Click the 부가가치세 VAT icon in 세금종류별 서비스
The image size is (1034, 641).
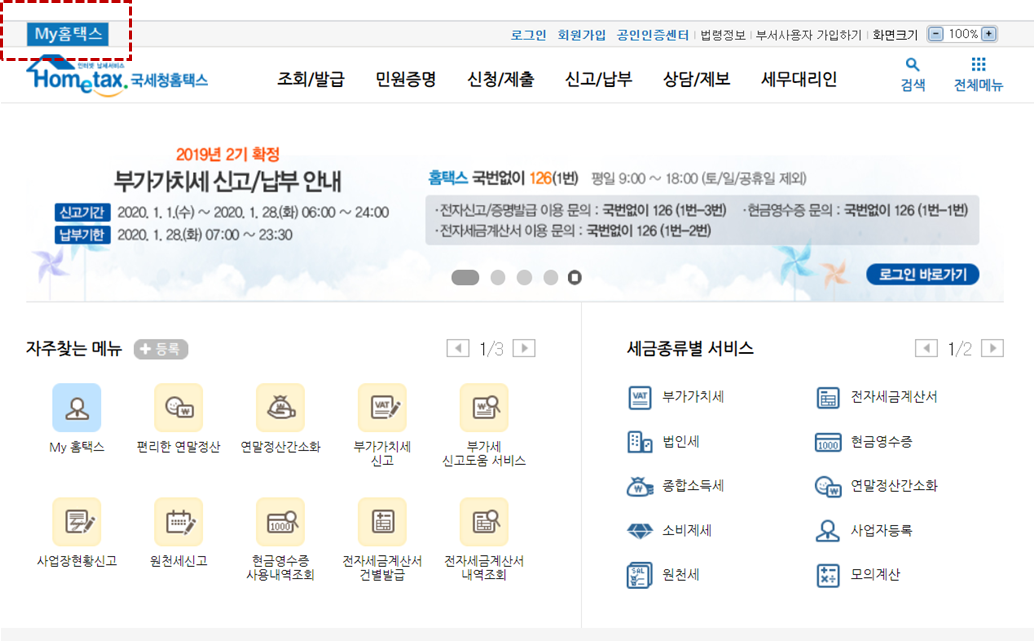(640, 398)
